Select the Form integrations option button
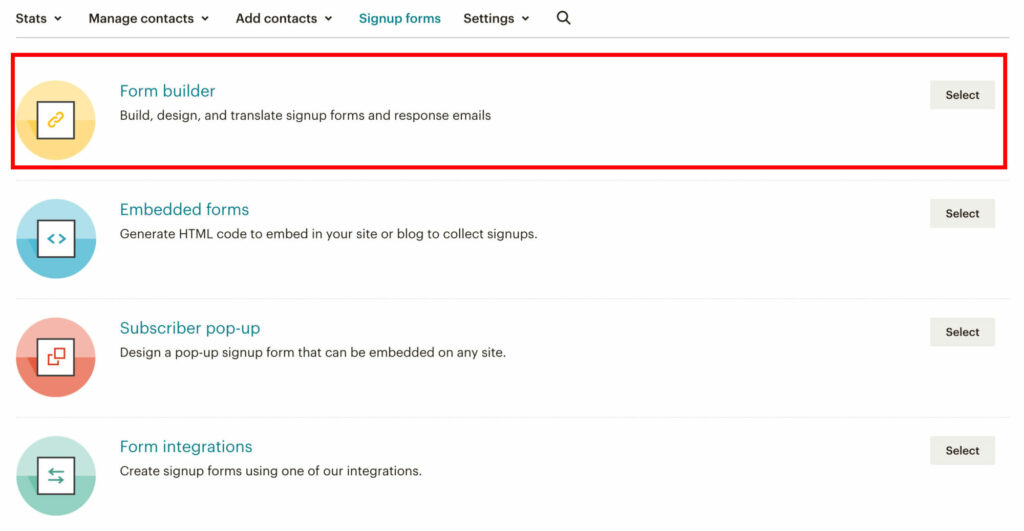Viewport: 1024px width, 531px height. (962, 451)
